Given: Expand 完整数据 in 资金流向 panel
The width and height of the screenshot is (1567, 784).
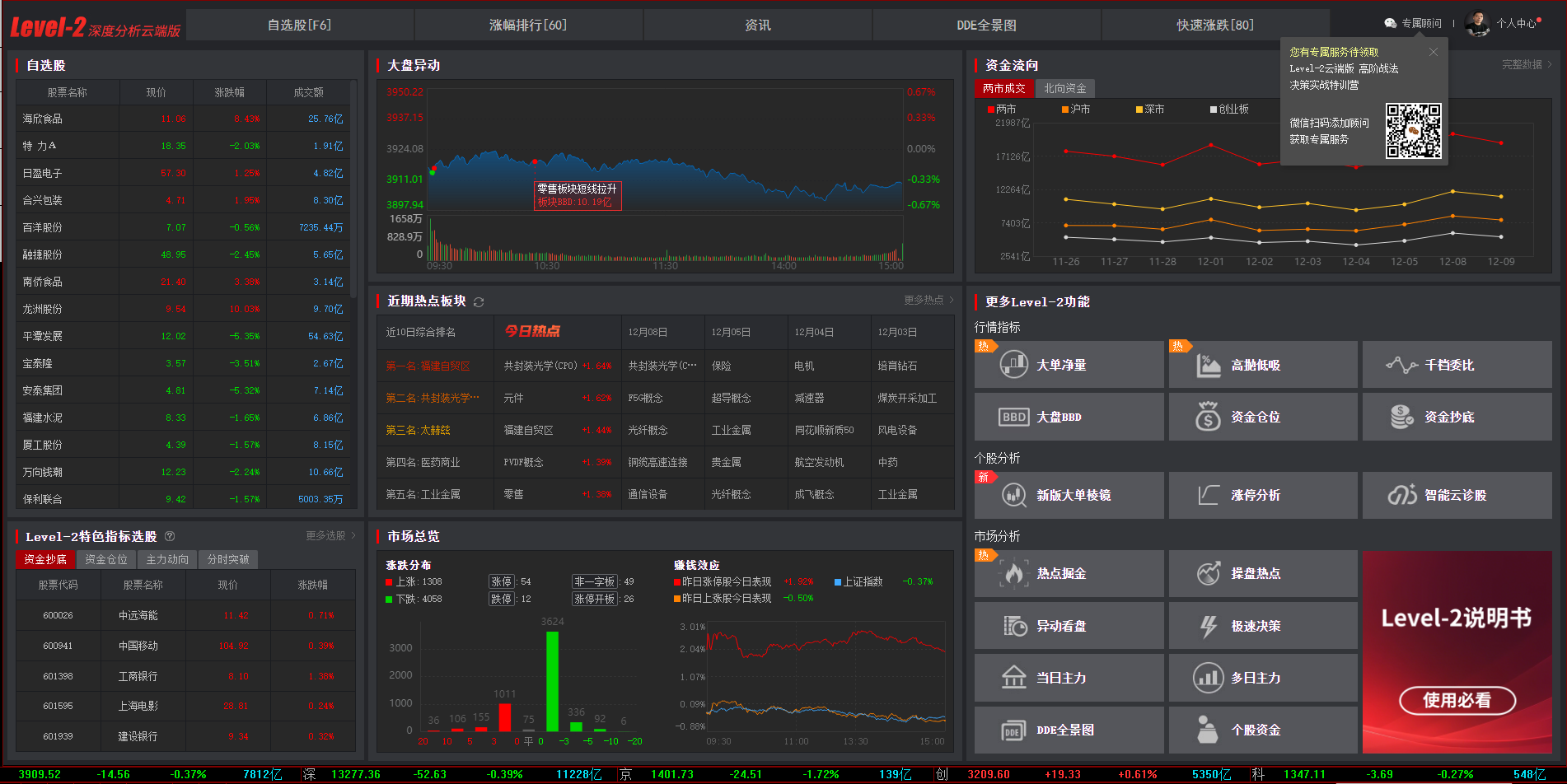Looking at the screenshot, I should [x=1526, y=64].
